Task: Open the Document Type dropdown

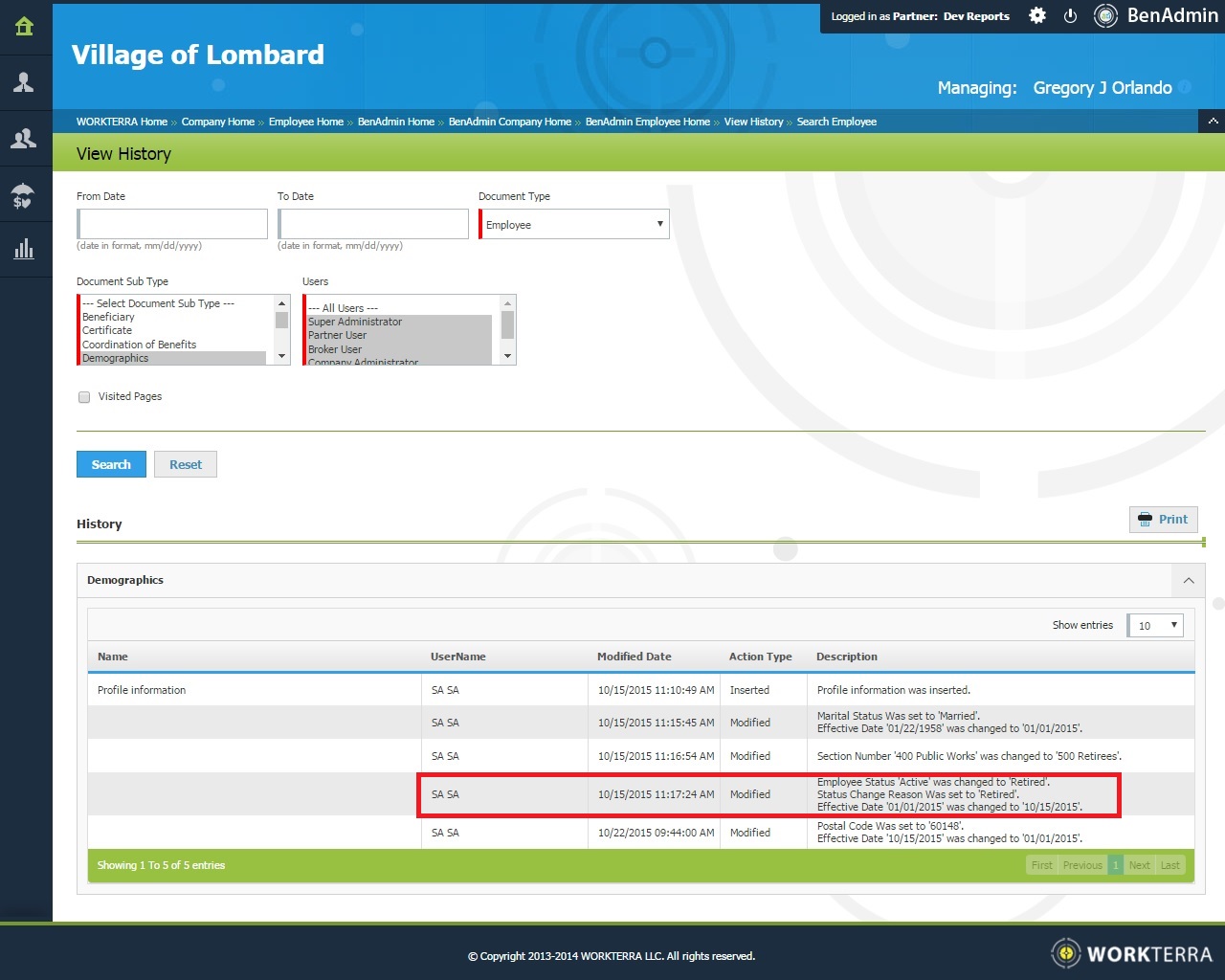Action: 574,225
